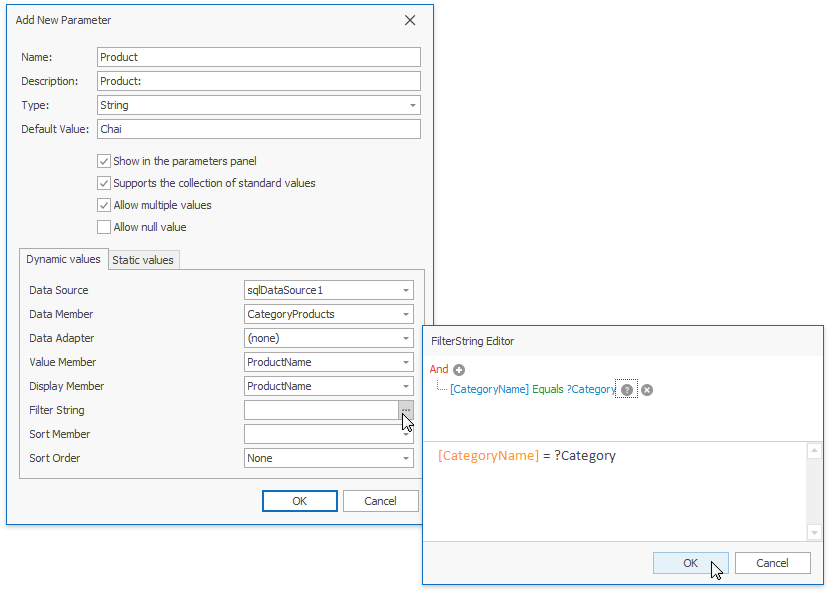830x593 pixels.
Task: Open the Data Source dropdown
Action: coord(406,290)
